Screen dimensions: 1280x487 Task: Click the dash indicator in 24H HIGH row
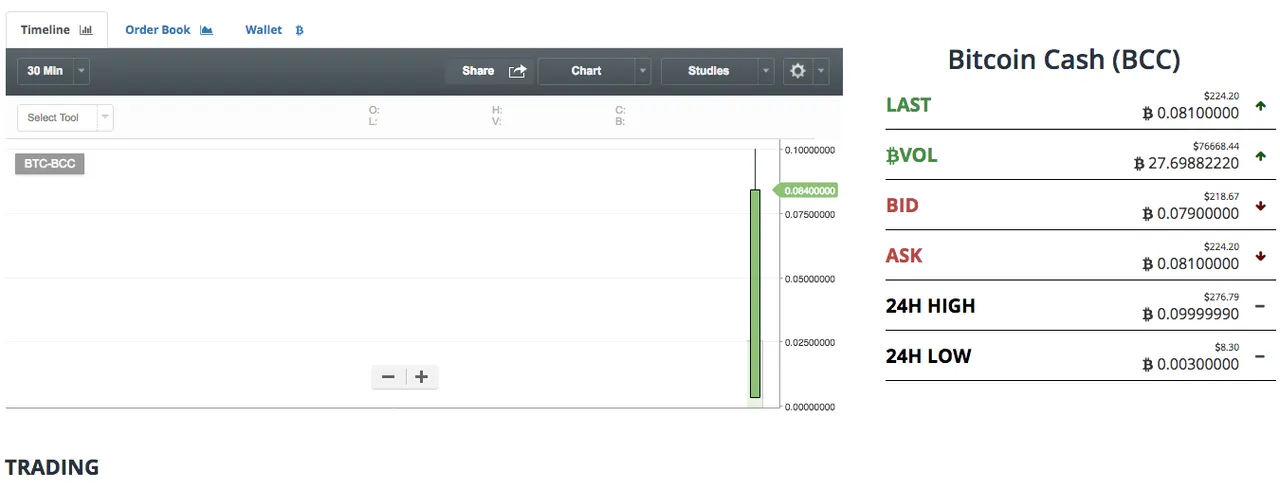point(1260,305)
